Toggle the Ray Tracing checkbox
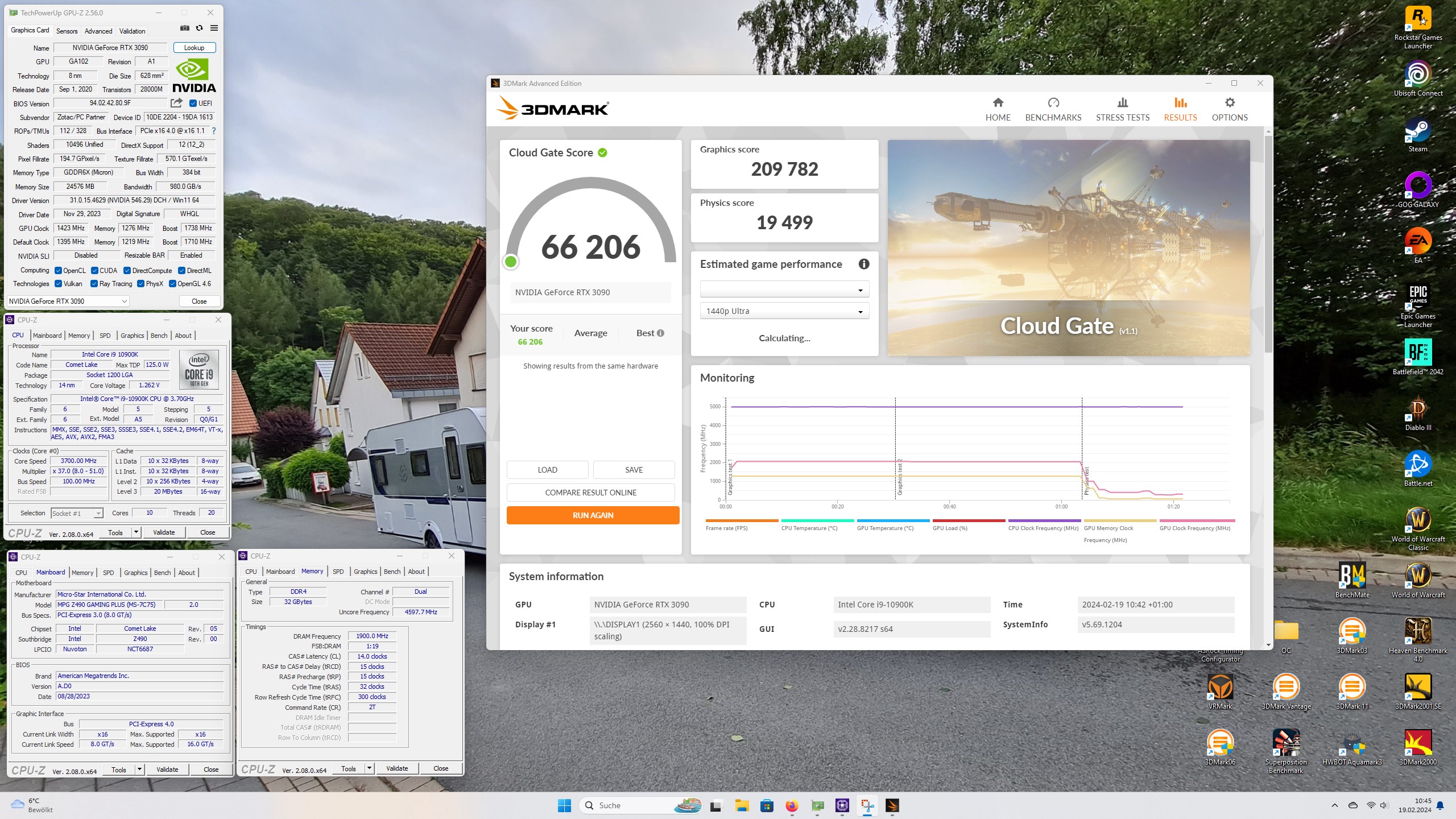The width and height of the screenshot is (1456, 819). pos(94,284)
